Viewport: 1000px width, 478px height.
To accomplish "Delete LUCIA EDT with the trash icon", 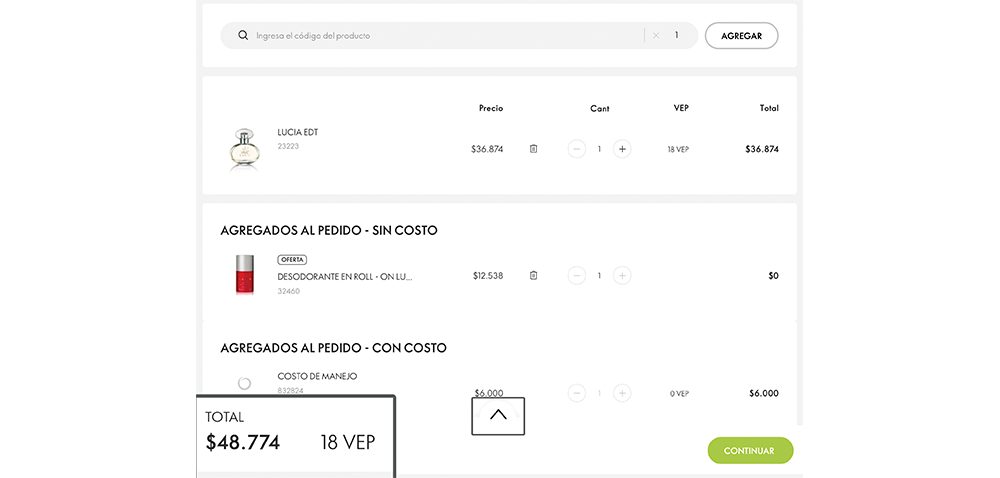I will click(x=533, y=148).
